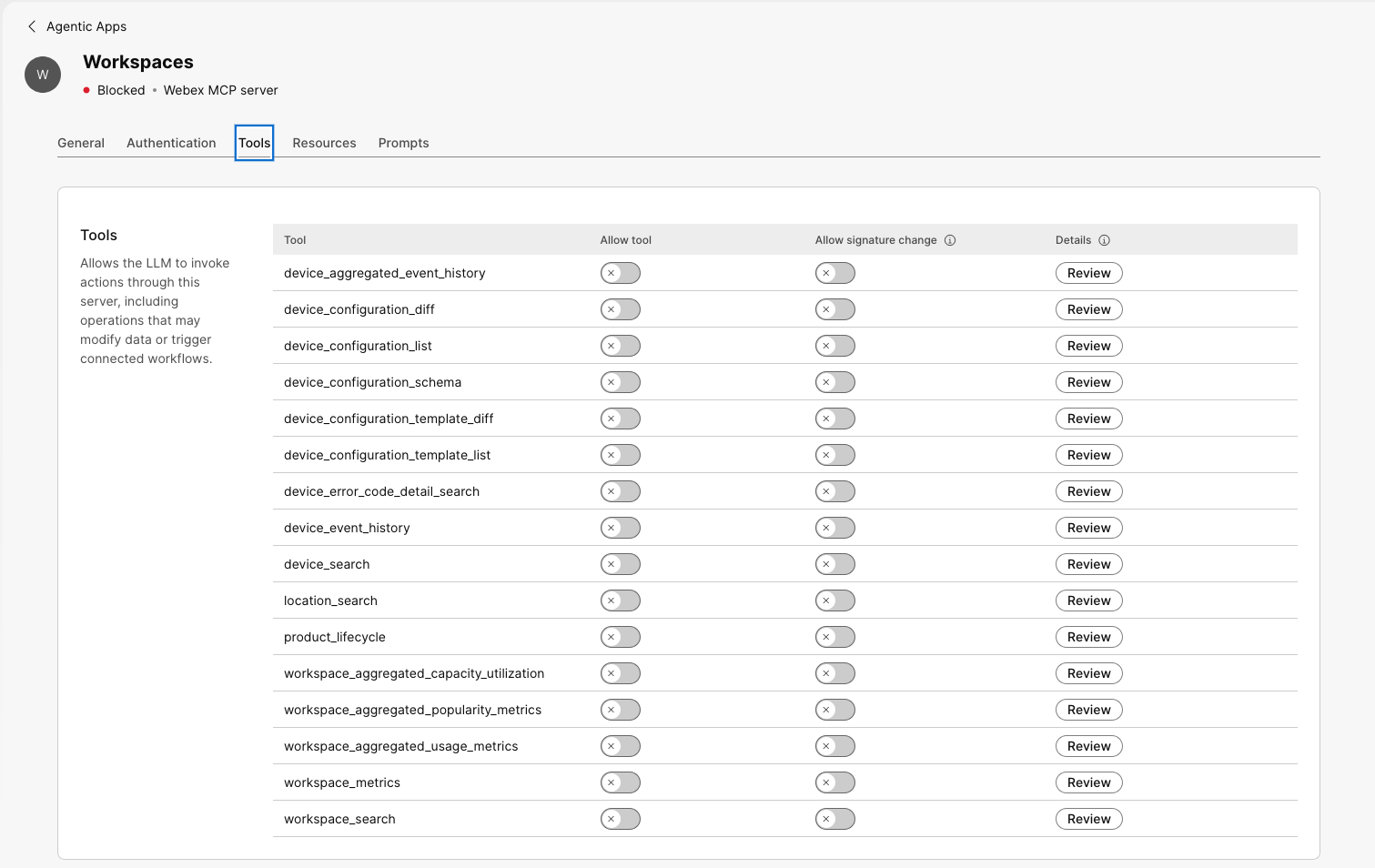The image size is (1375, 868).
Task: Toggle Allow tool for device_event_history
Action: pyautogui.click(x=621, y=528)
